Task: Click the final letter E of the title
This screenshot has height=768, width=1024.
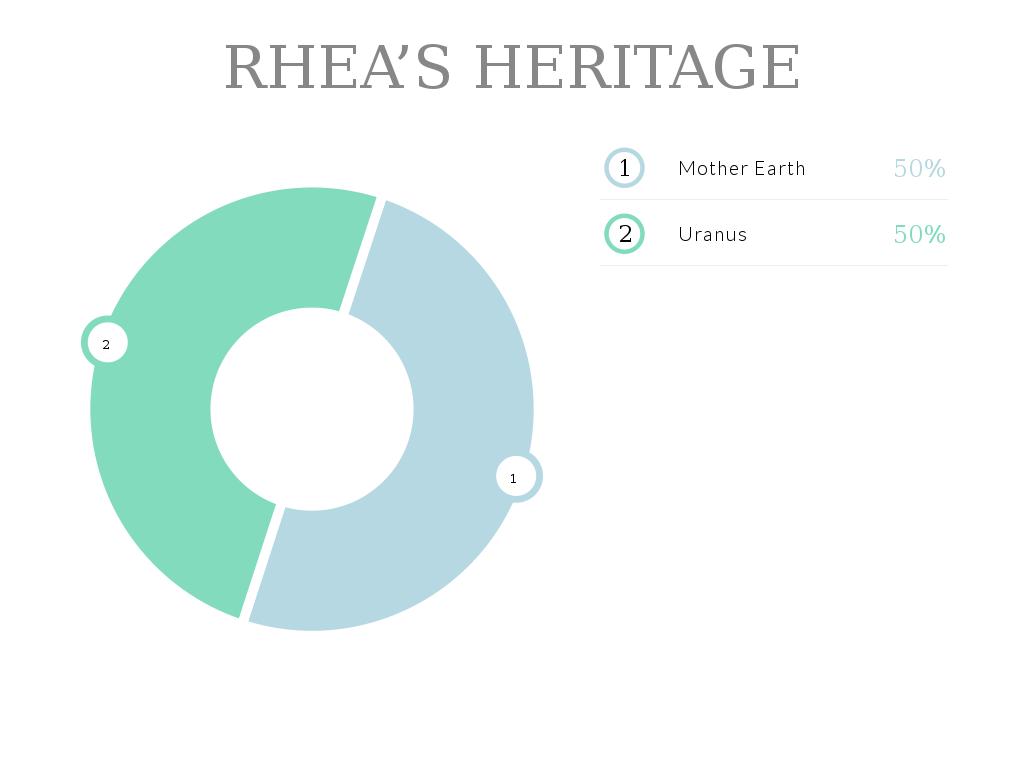Action: (x=782, y=67)
